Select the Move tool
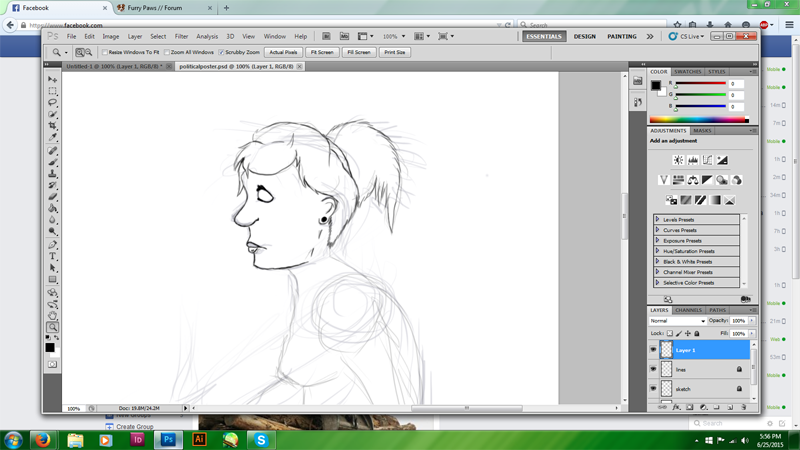800x450 pixels. click(x=53, y=79)
